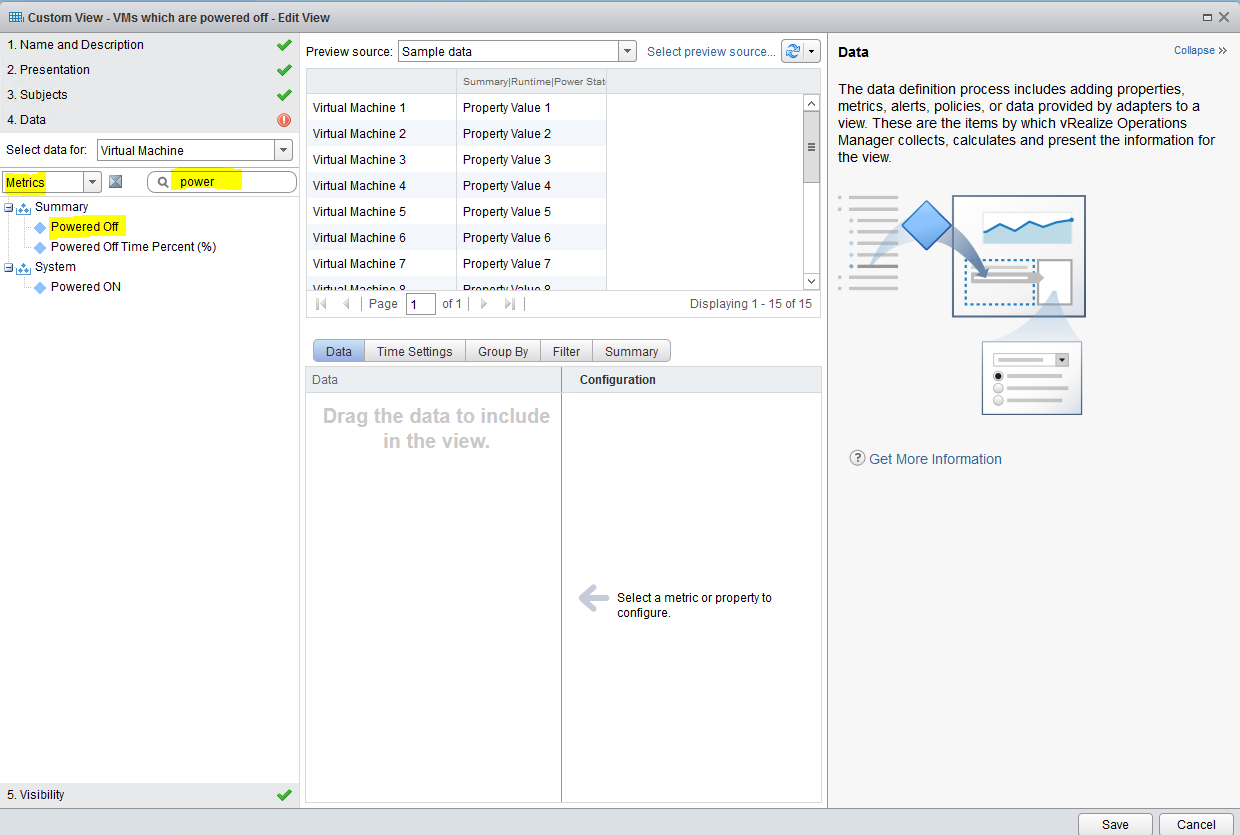Open the Get More Information link
1240x835 pixels.
click(x=935, y=459)
